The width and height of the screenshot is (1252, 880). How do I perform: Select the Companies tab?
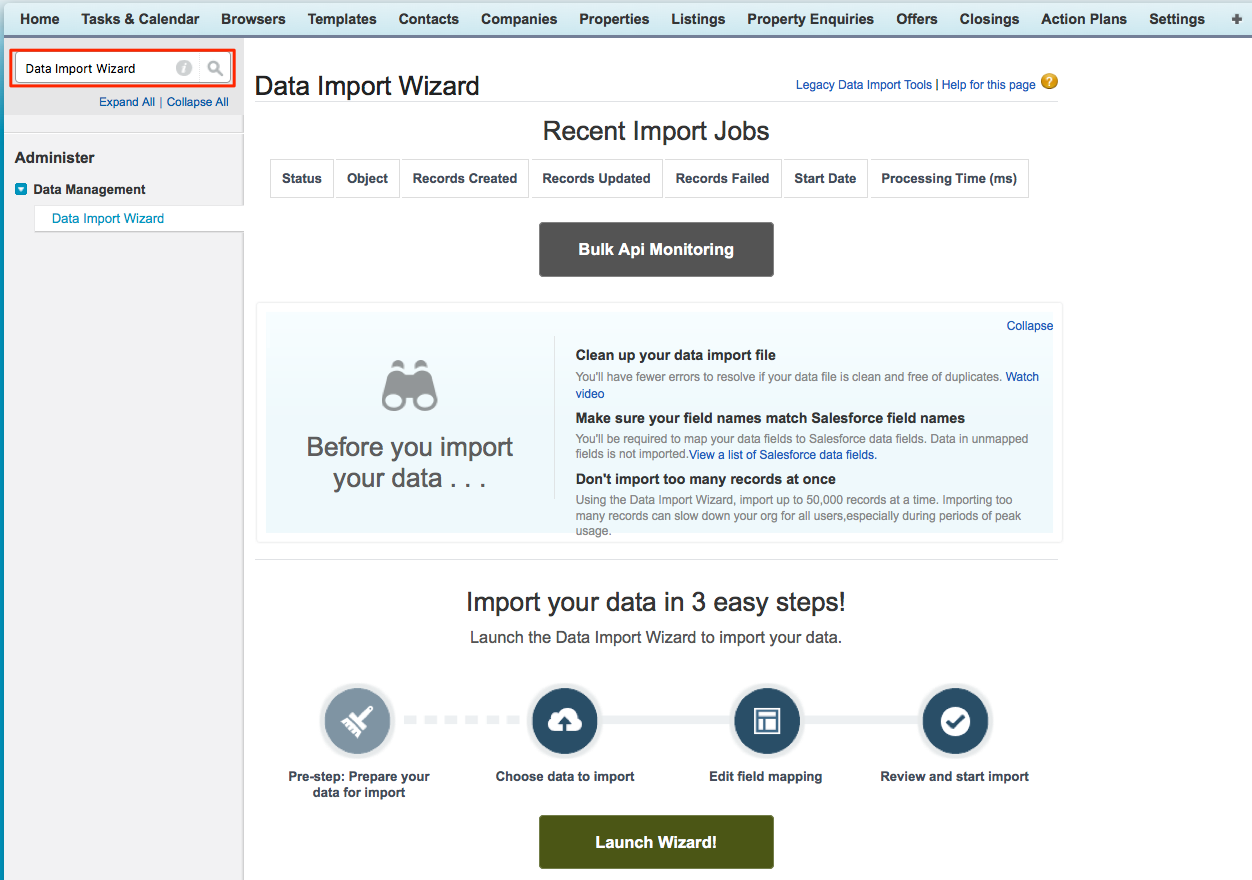(519, 19)
